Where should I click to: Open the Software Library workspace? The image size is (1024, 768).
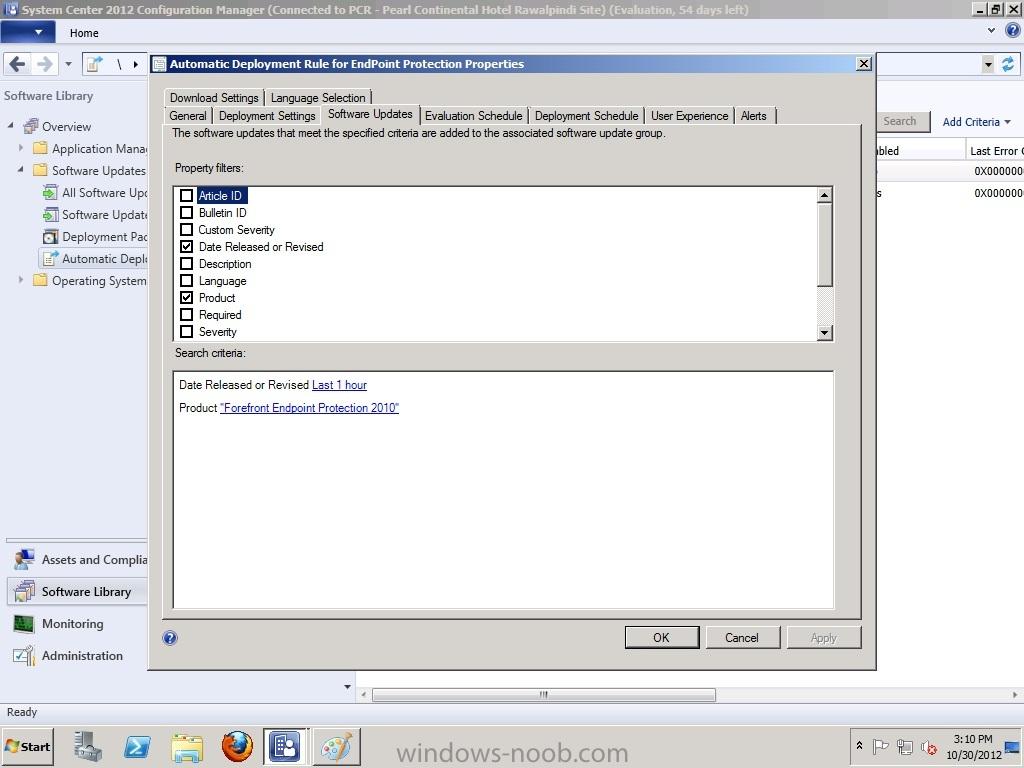pyautogui.click(x=77, y=592)
